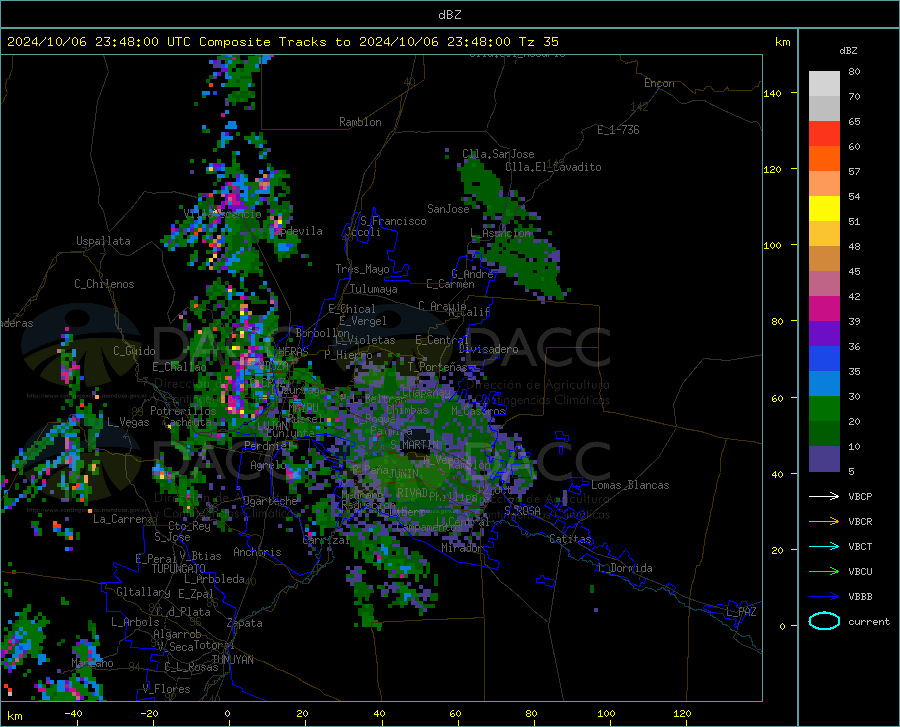Image resolution: width=900 pixels, height=727 pixels.
Task: Click the 'Encon' map label
Action: 659,83
